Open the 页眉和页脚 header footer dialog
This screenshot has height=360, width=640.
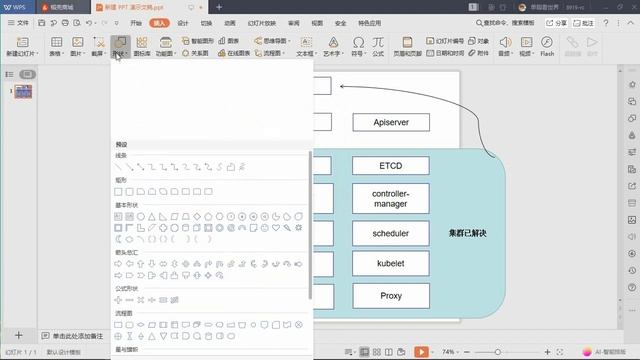tap(407, 46)
